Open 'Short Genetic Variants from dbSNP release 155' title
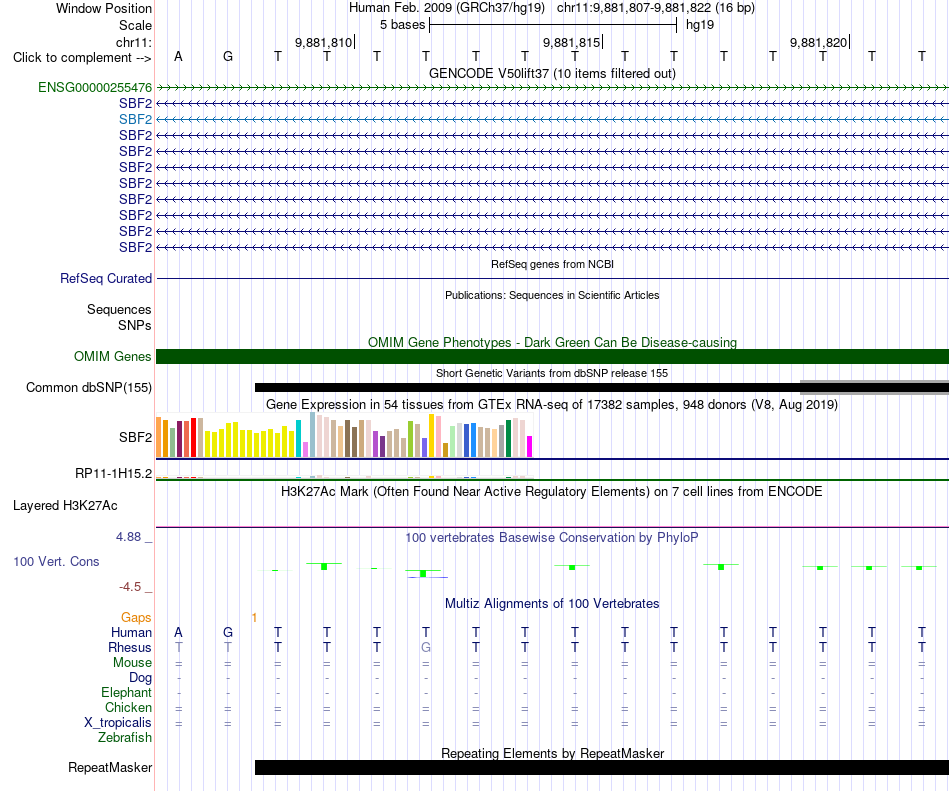The image size is (950, 791). pyautogui.click(x=552, y=373)
